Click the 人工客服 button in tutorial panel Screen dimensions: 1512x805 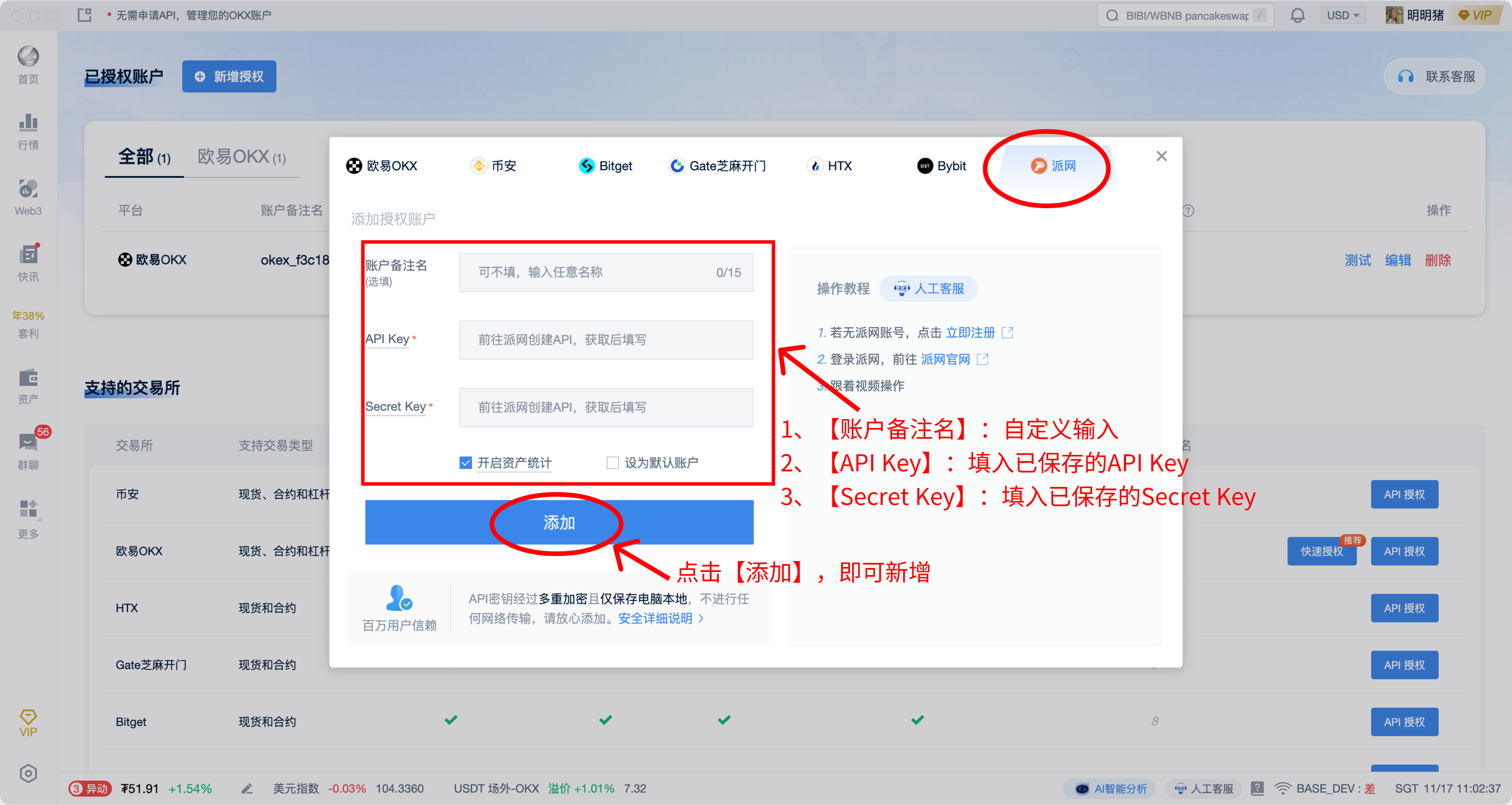[x=929, y=289]
